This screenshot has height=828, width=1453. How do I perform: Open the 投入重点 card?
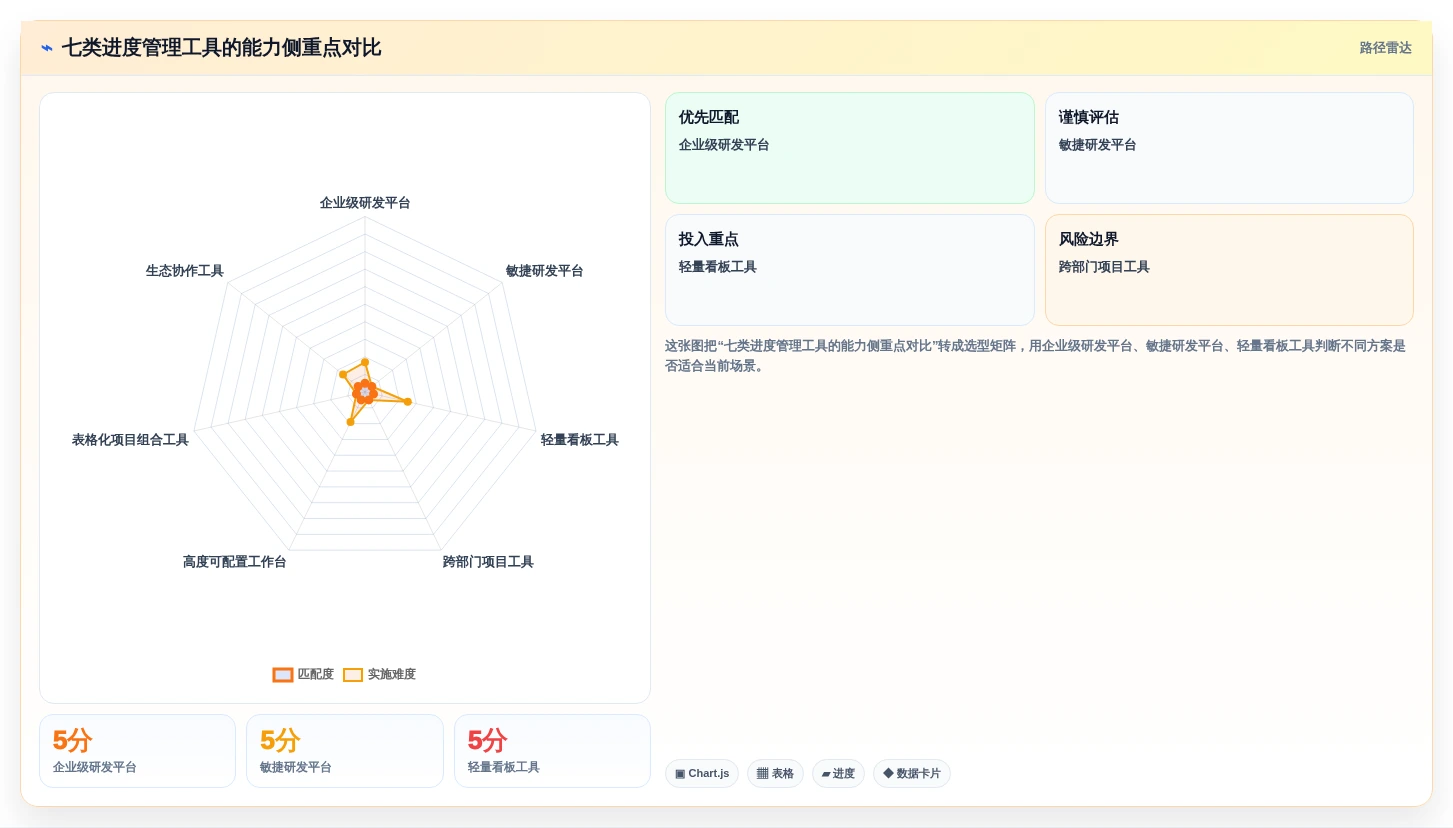point(850,270)
